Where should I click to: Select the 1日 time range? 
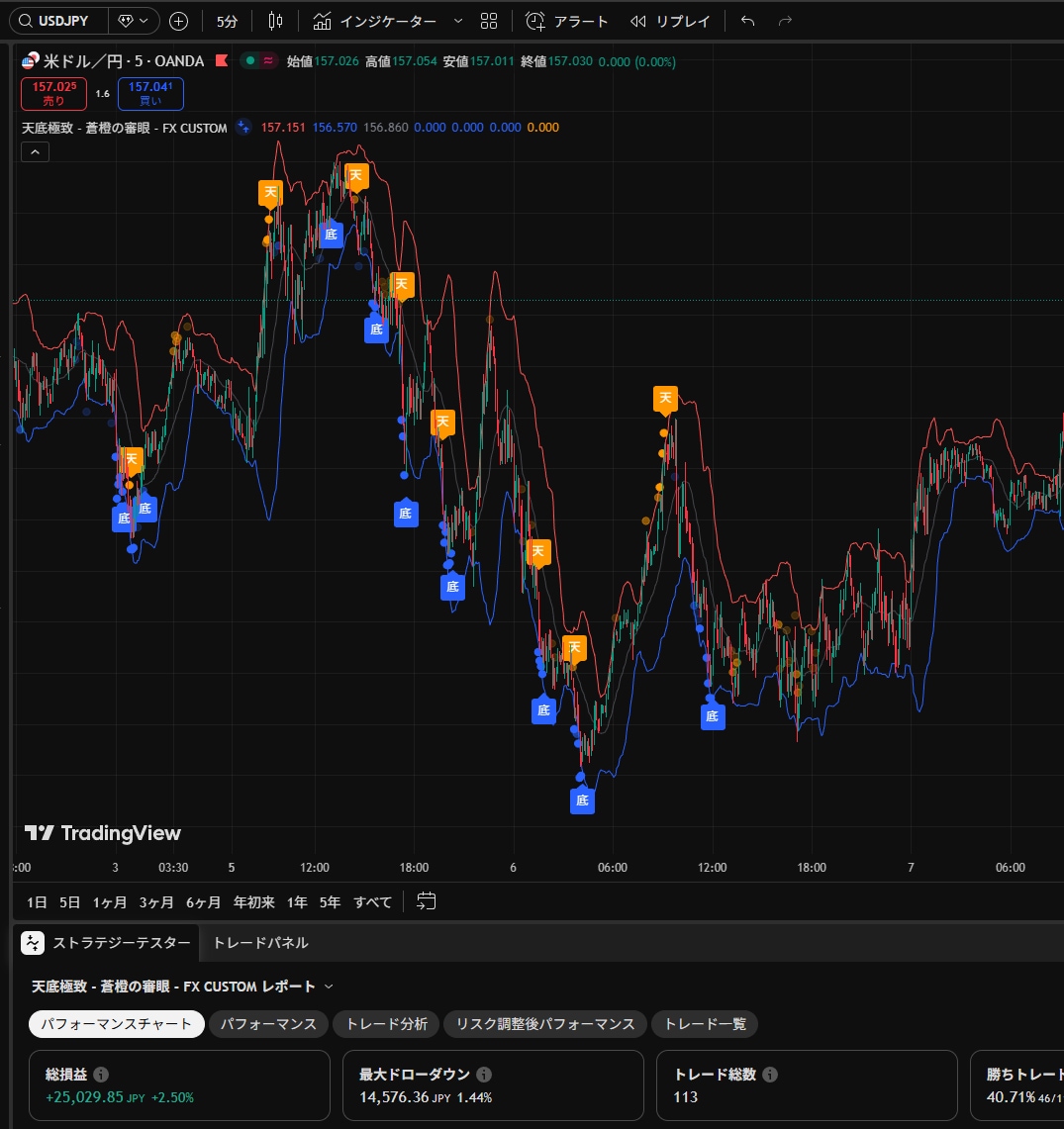[37, 902]
